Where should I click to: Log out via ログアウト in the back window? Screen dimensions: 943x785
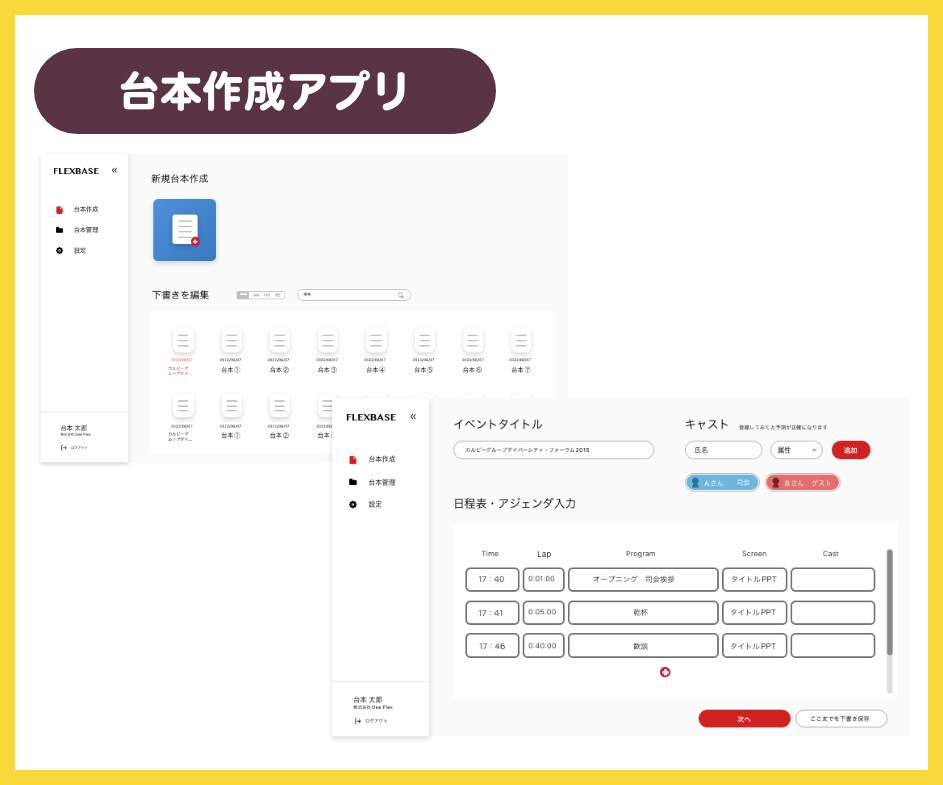(74, 448)
